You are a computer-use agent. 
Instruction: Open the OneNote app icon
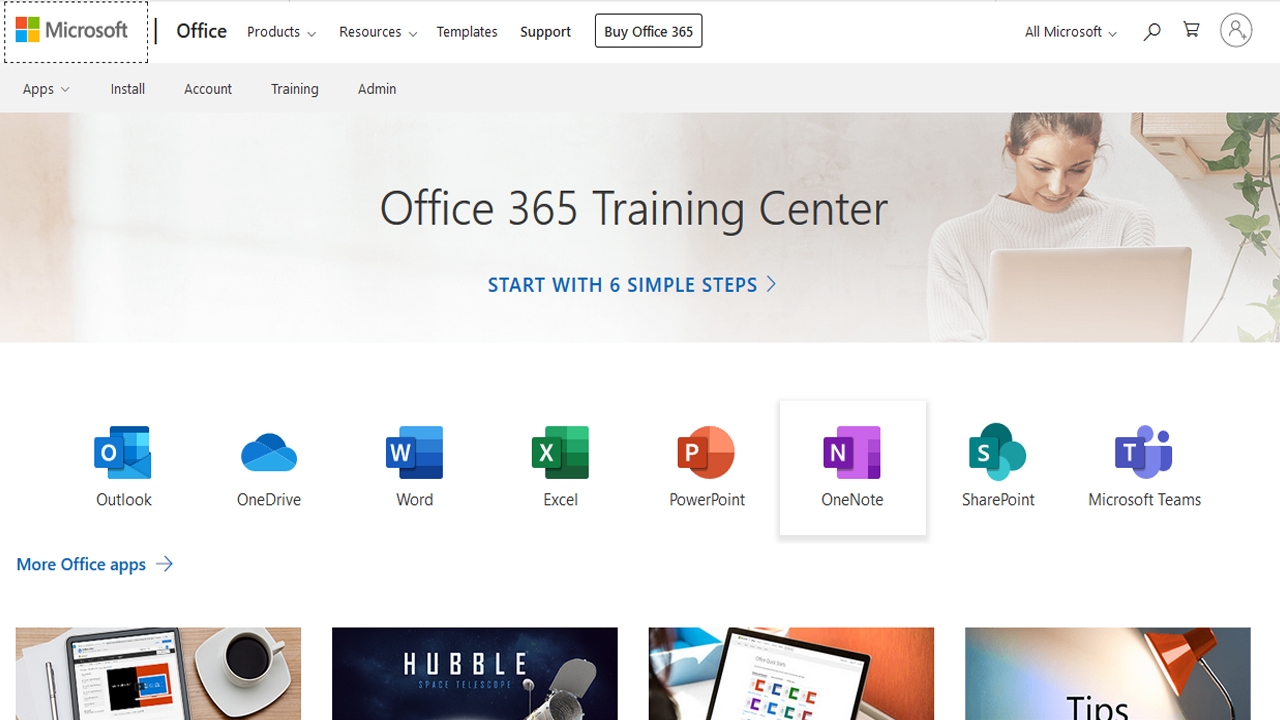853,453
